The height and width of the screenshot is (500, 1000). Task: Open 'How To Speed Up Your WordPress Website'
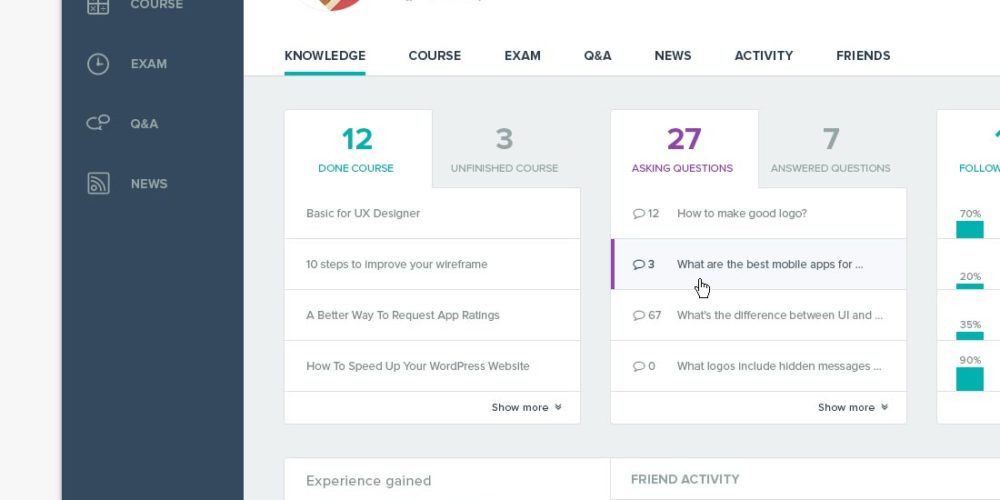418,366
